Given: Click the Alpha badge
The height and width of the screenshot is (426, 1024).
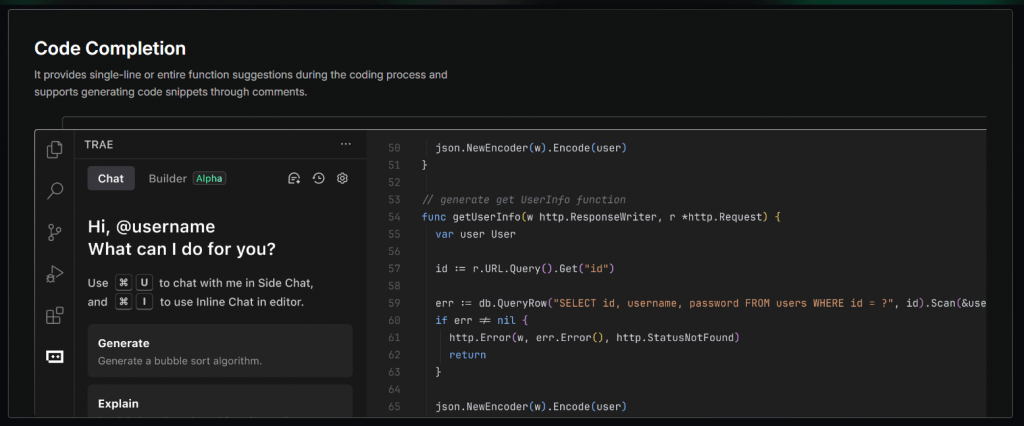Looking at the screenshot, I should point(210,178).
